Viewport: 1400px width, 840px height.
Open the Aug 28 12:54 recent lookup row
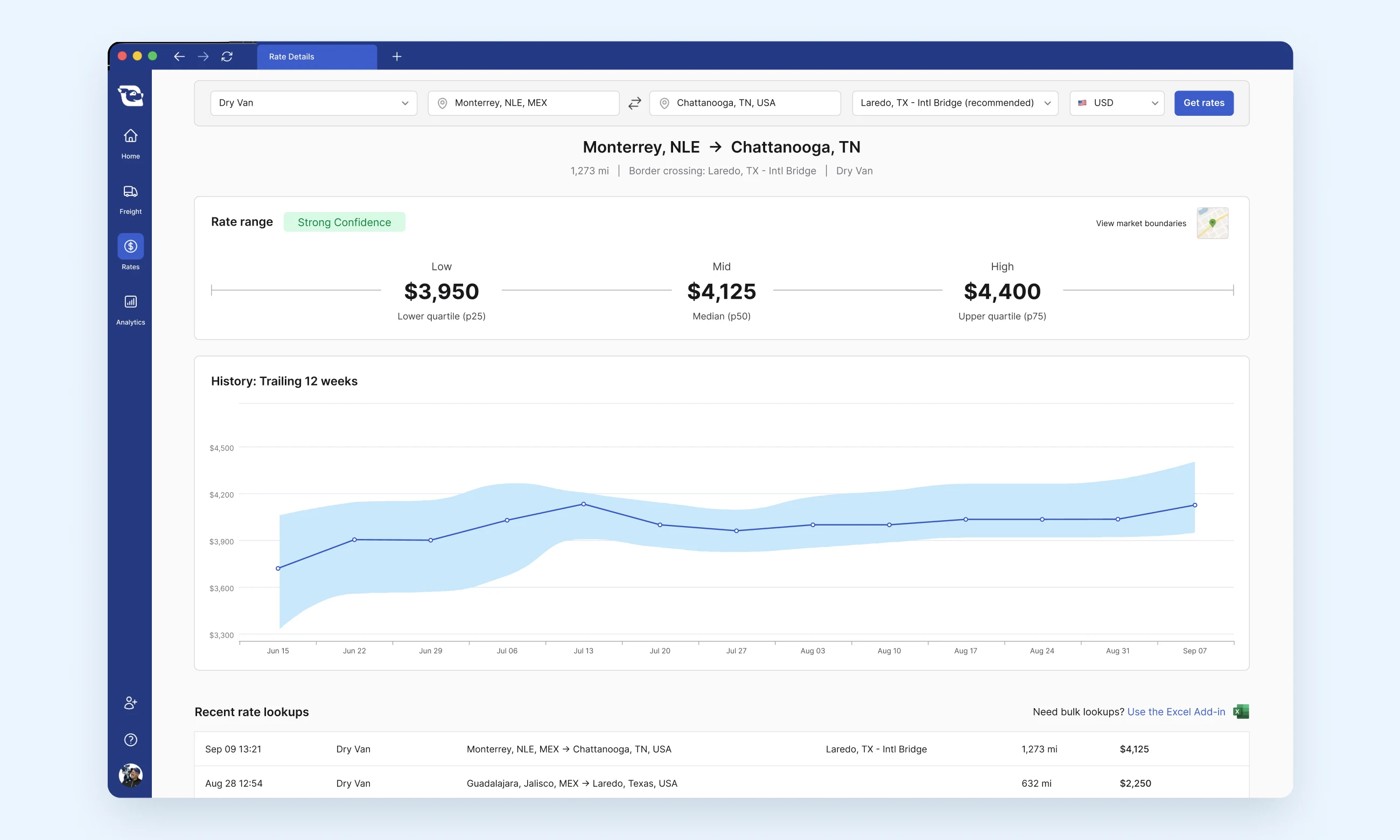(x=722, y=783)
